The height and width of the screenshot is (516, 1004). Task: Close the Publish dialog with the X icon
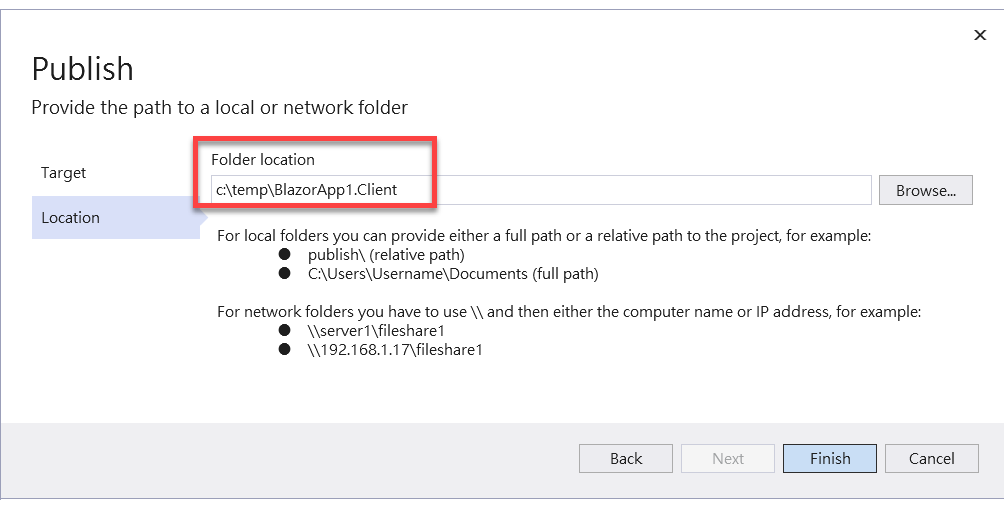tap(980, 35)
